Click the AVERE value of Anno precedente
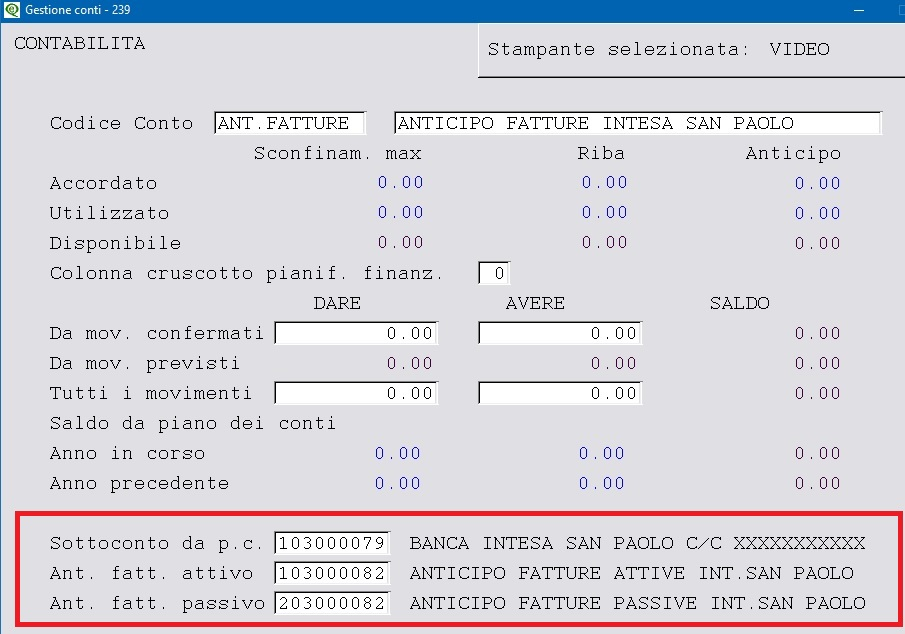The width and height of the screenshot is (905, 634). (601, 483)
